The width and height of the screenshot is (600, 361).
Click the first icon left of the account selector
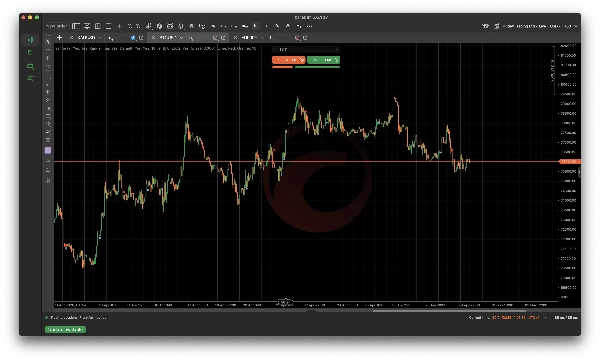[x=496, y=26]
